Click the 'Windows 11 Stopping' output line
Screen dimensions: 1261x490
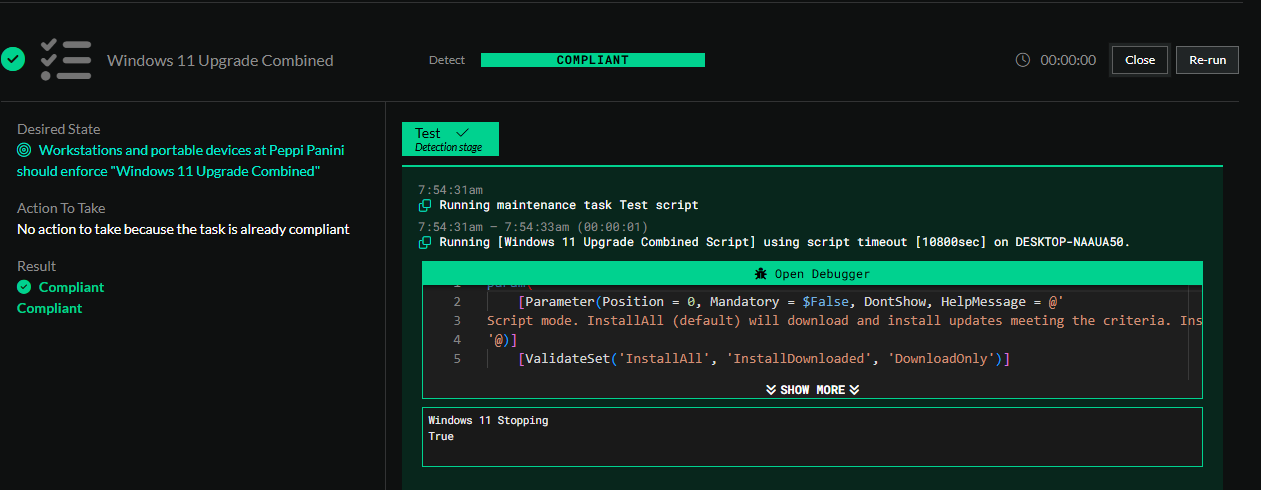tap(488, 420)
